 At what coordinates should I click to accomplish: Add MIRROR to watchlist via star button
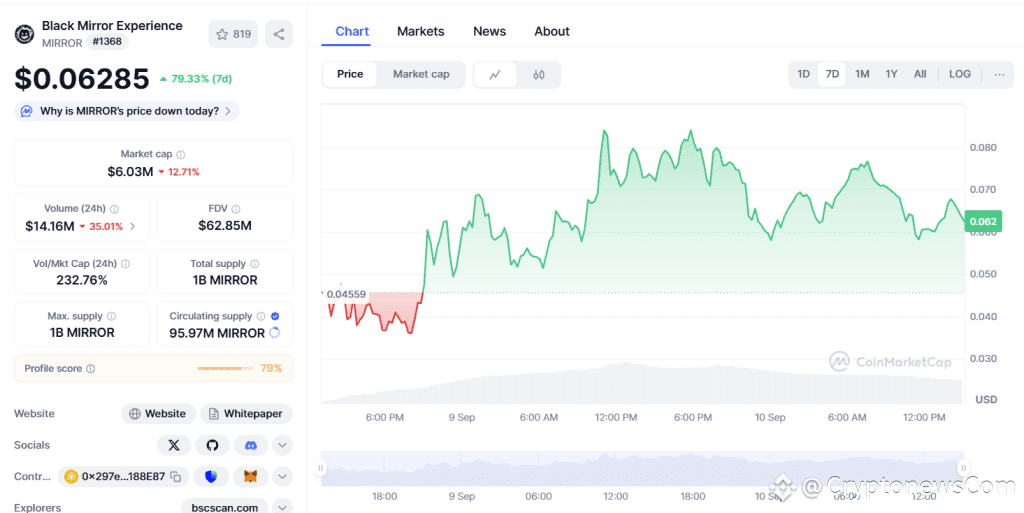pos(233,35)
